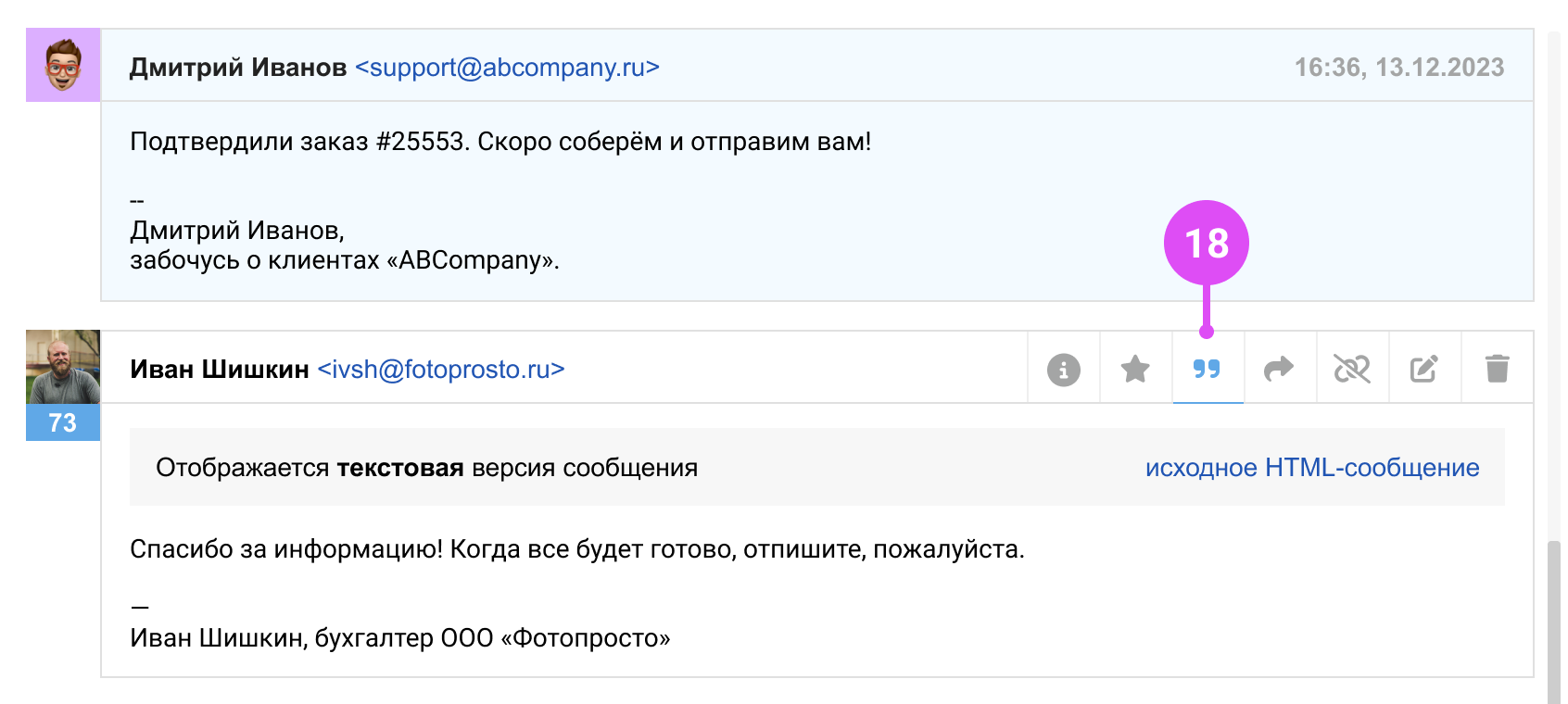Click the edit pencil icon
The height and width of the screenshot is (704, 1568).
[x=1423, y=370]
